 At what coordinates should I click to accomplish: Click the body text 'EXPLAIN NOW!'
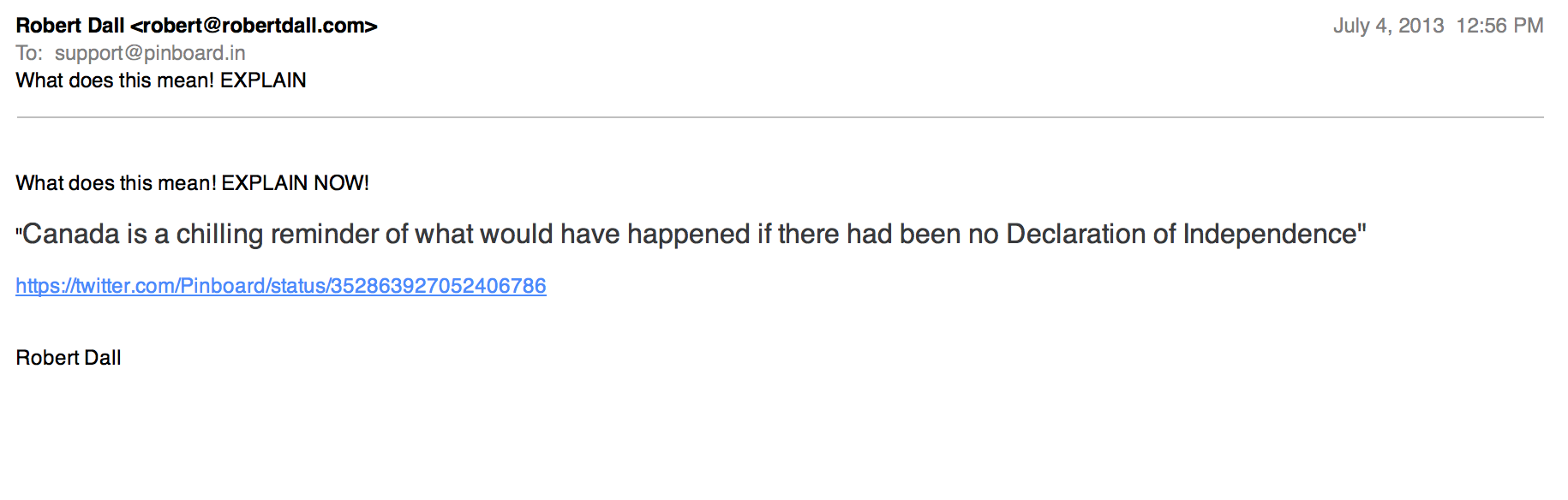[x=296, y=183]
